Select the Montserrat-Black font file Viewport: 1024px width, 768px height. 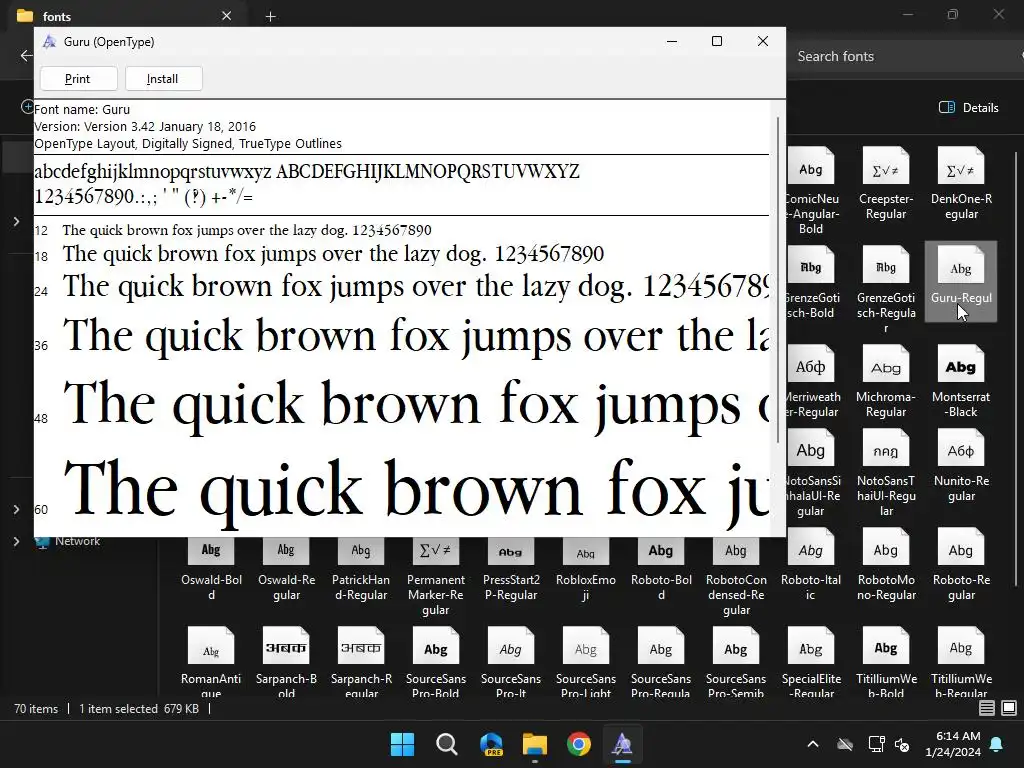(961, 382)
